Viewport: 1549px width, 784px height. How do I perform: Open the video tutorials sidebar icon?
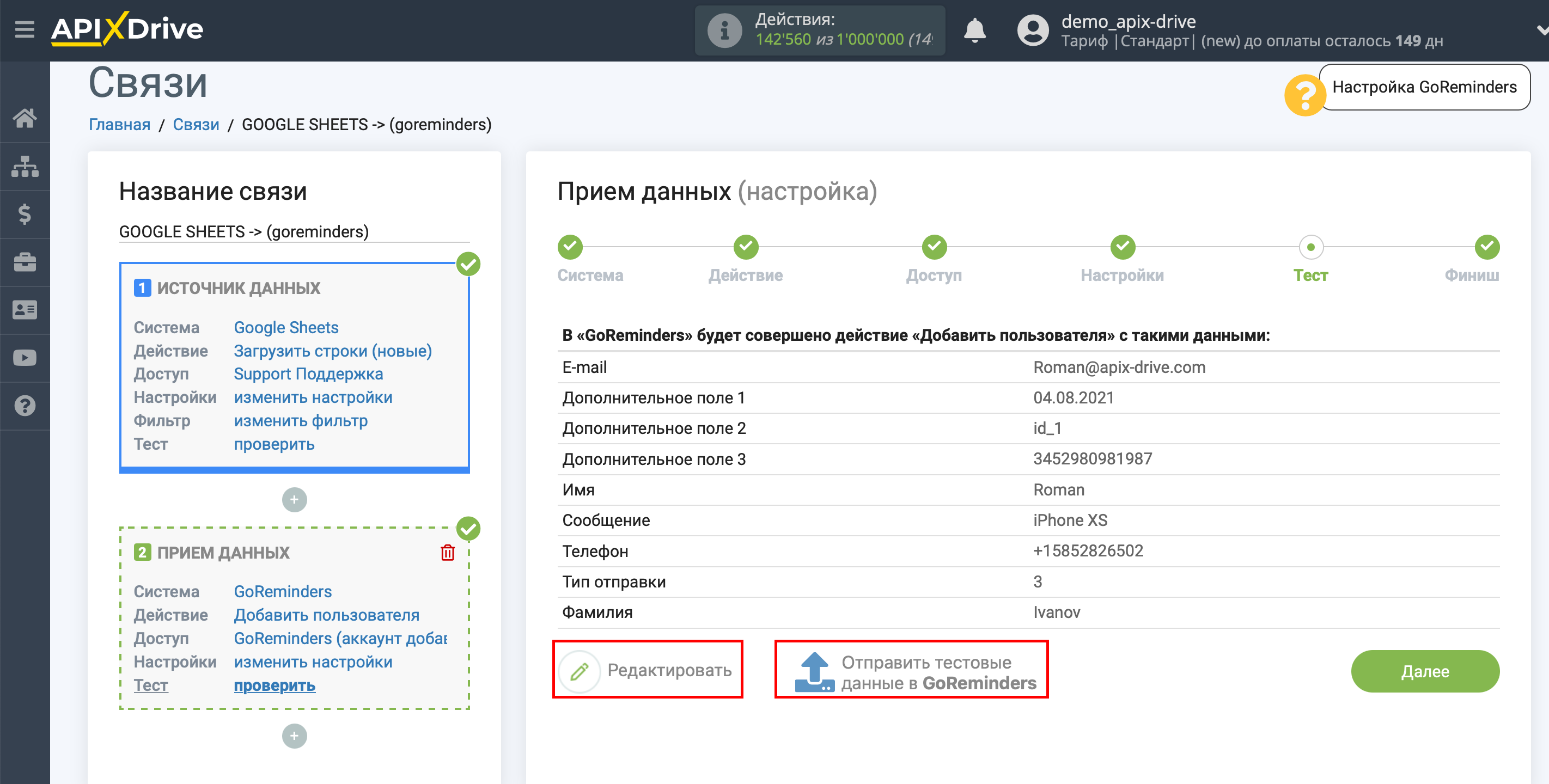pos(25,358)
